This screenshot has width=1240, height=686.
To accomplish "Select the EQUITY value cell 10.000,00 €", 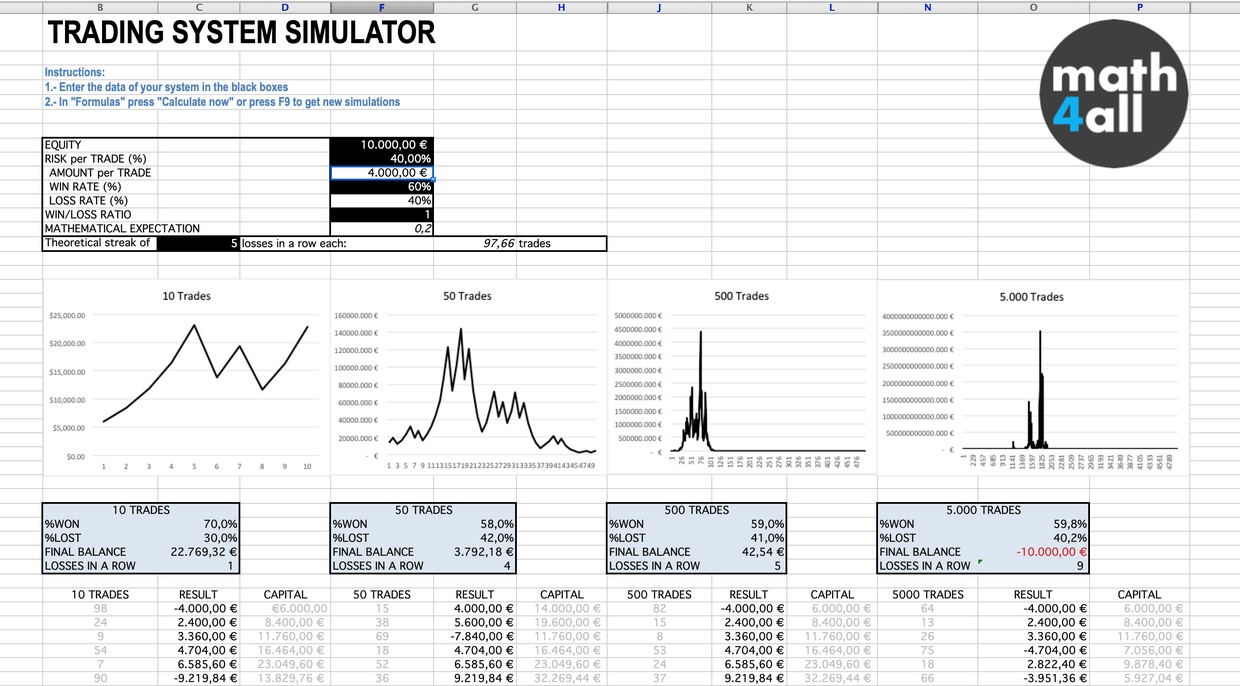I will pyautogui.click(x=381, y=145).
